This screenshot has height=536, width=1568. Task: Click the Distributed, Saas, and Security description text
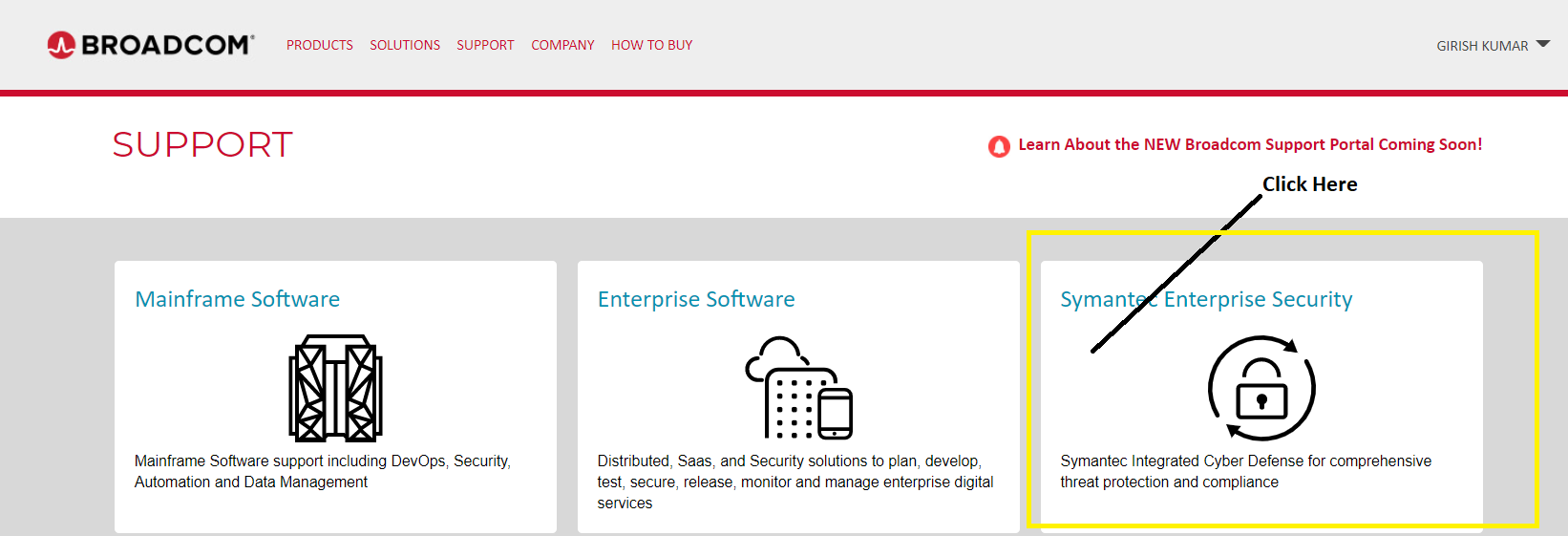795,482
